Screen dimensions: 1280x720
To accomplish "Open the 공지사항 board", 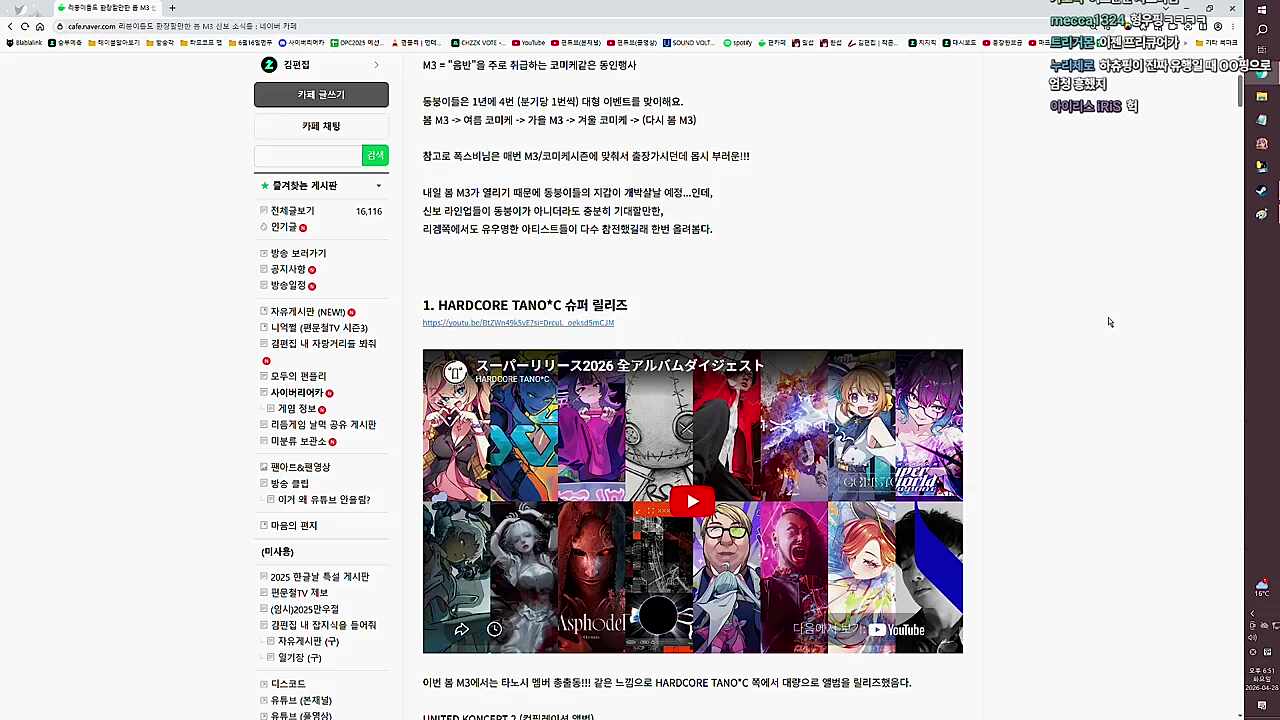I will [x=288, y=270].
